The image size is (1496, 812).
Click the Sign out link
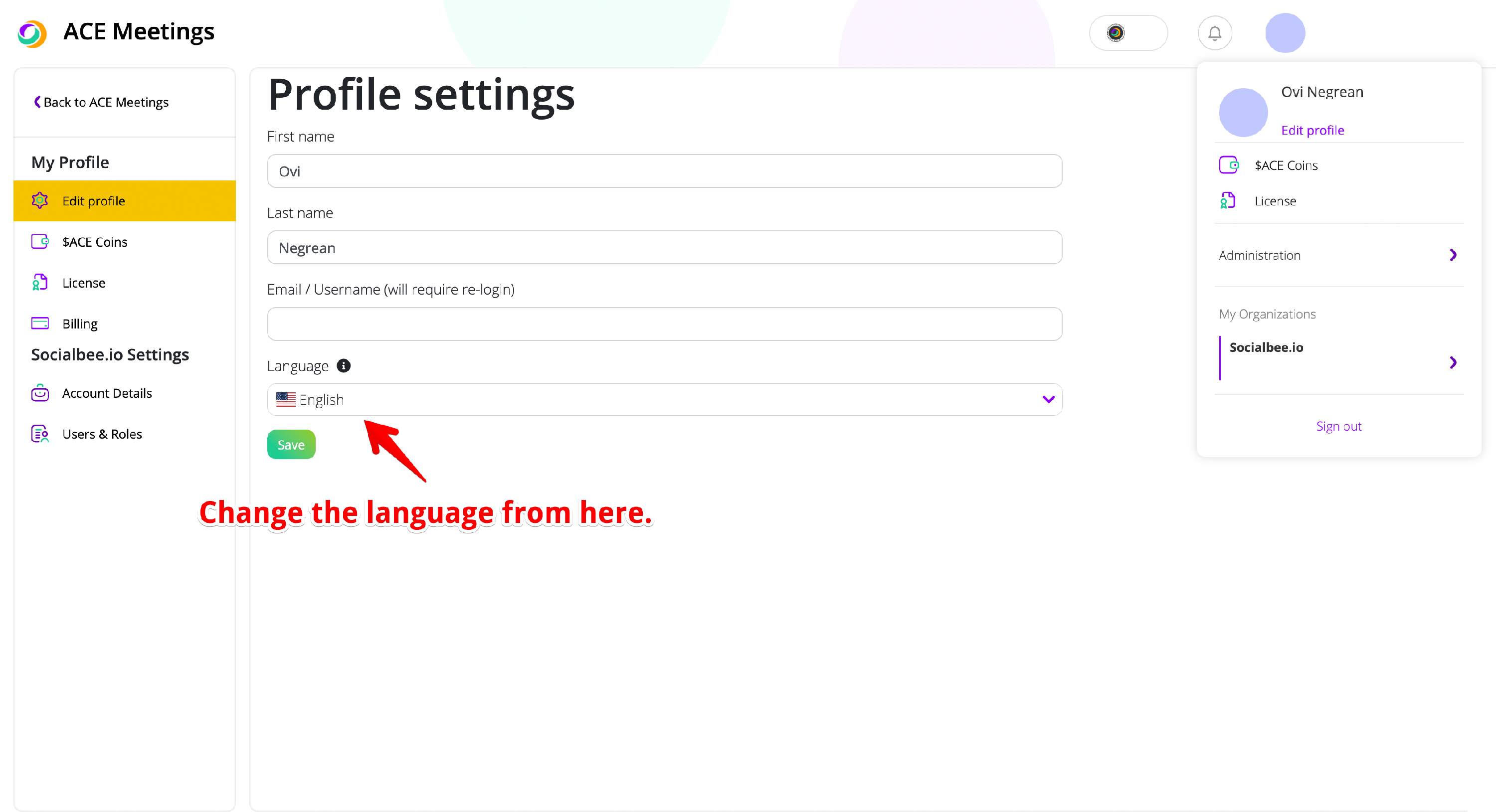[x=1338, y=426]
